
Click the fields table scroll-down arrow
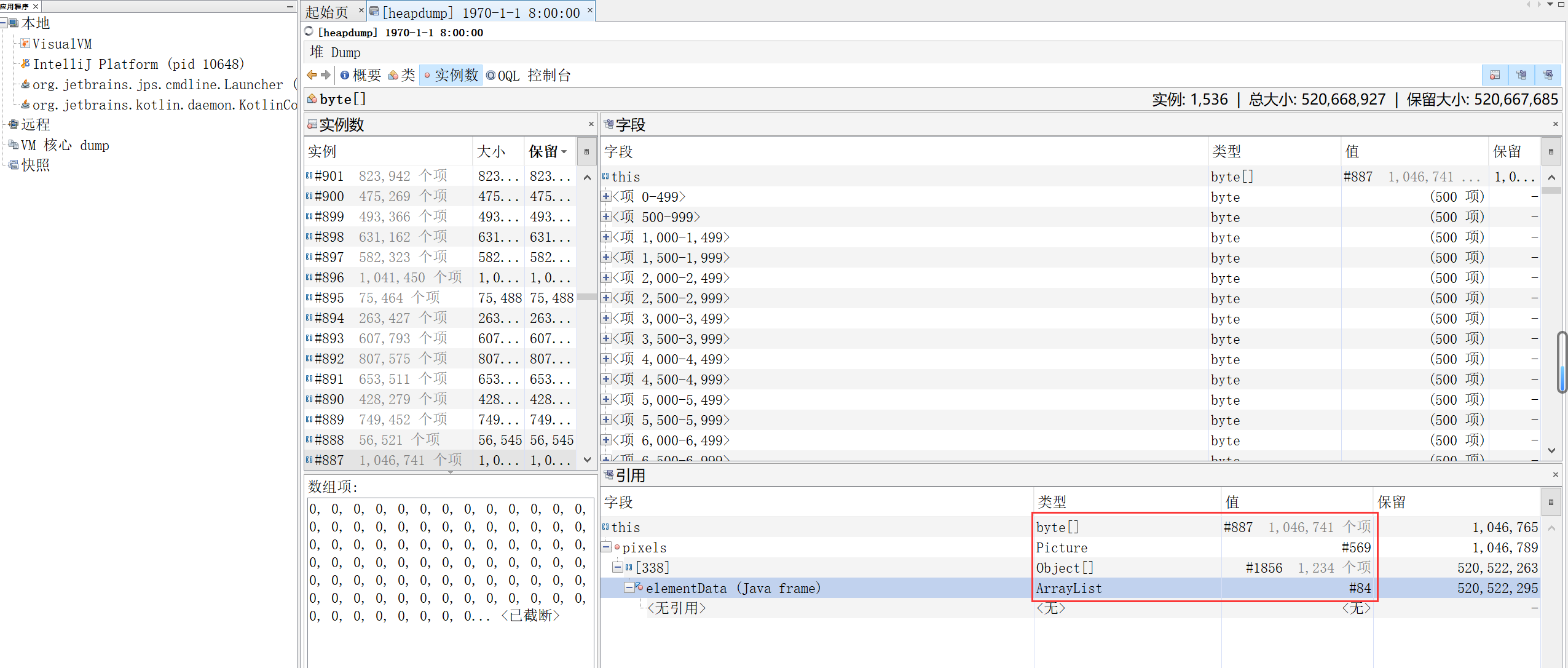[1551, 450]
